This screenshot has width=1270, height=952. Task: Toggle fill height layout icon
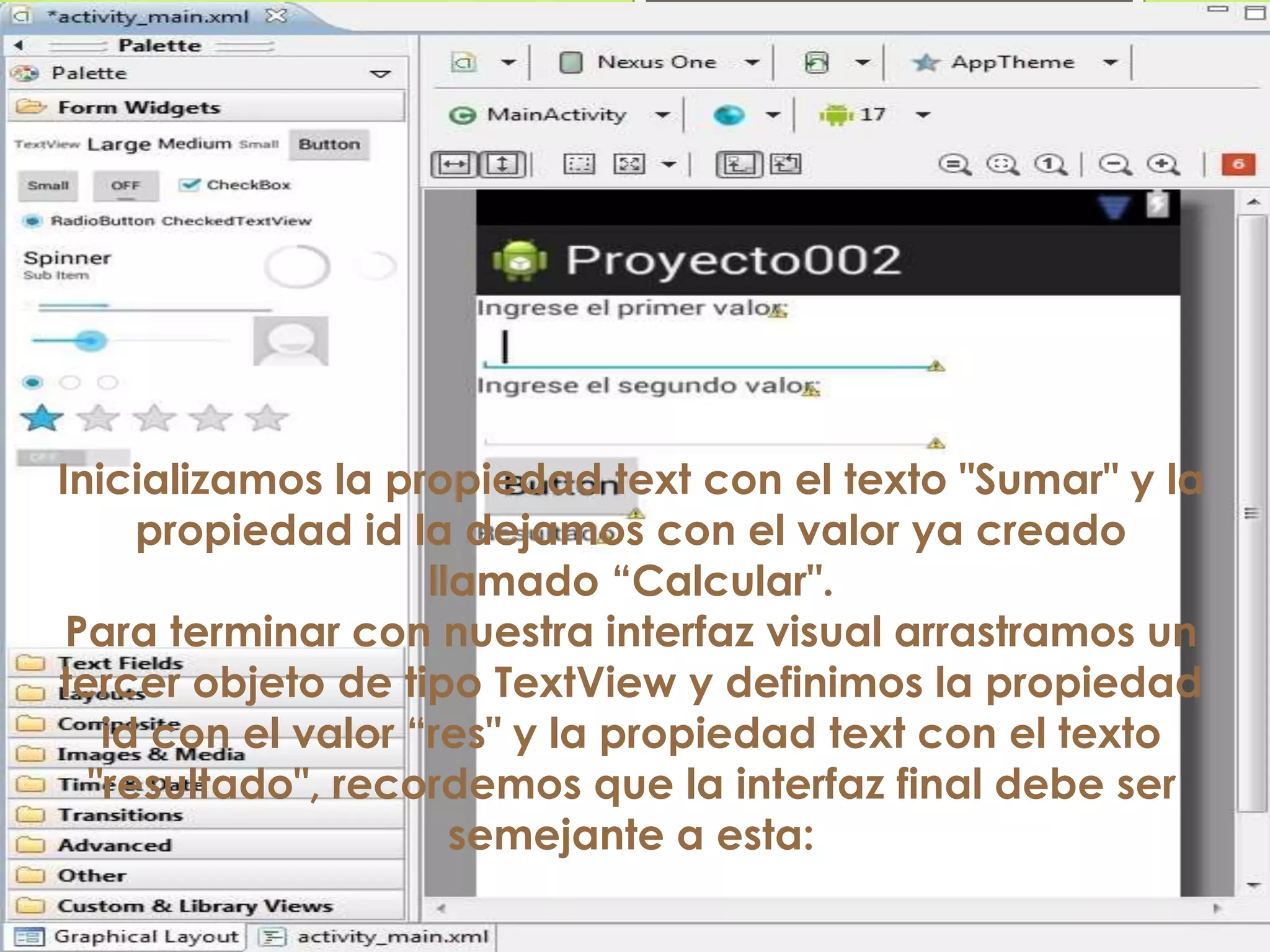point(503,164)
